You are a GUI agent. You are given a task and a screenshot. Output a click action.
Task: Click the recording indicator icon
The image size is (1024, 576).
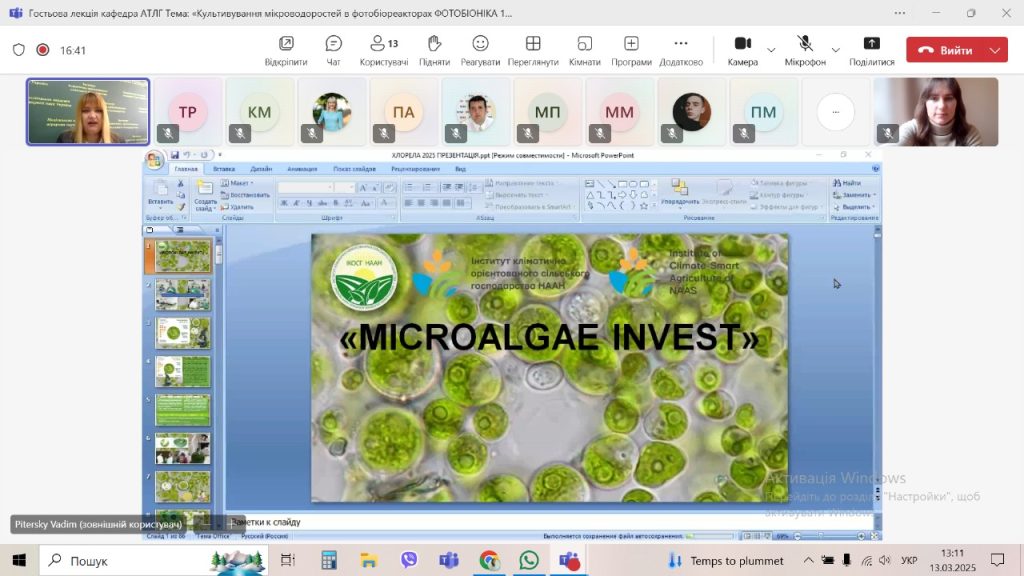tap(43, 50)
